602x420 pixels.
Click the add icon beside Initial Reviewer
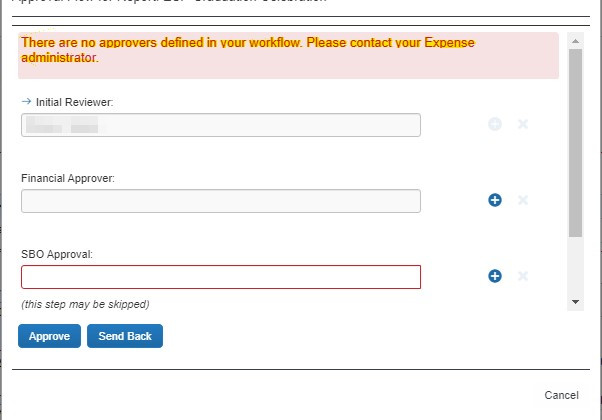click(495, 125)
